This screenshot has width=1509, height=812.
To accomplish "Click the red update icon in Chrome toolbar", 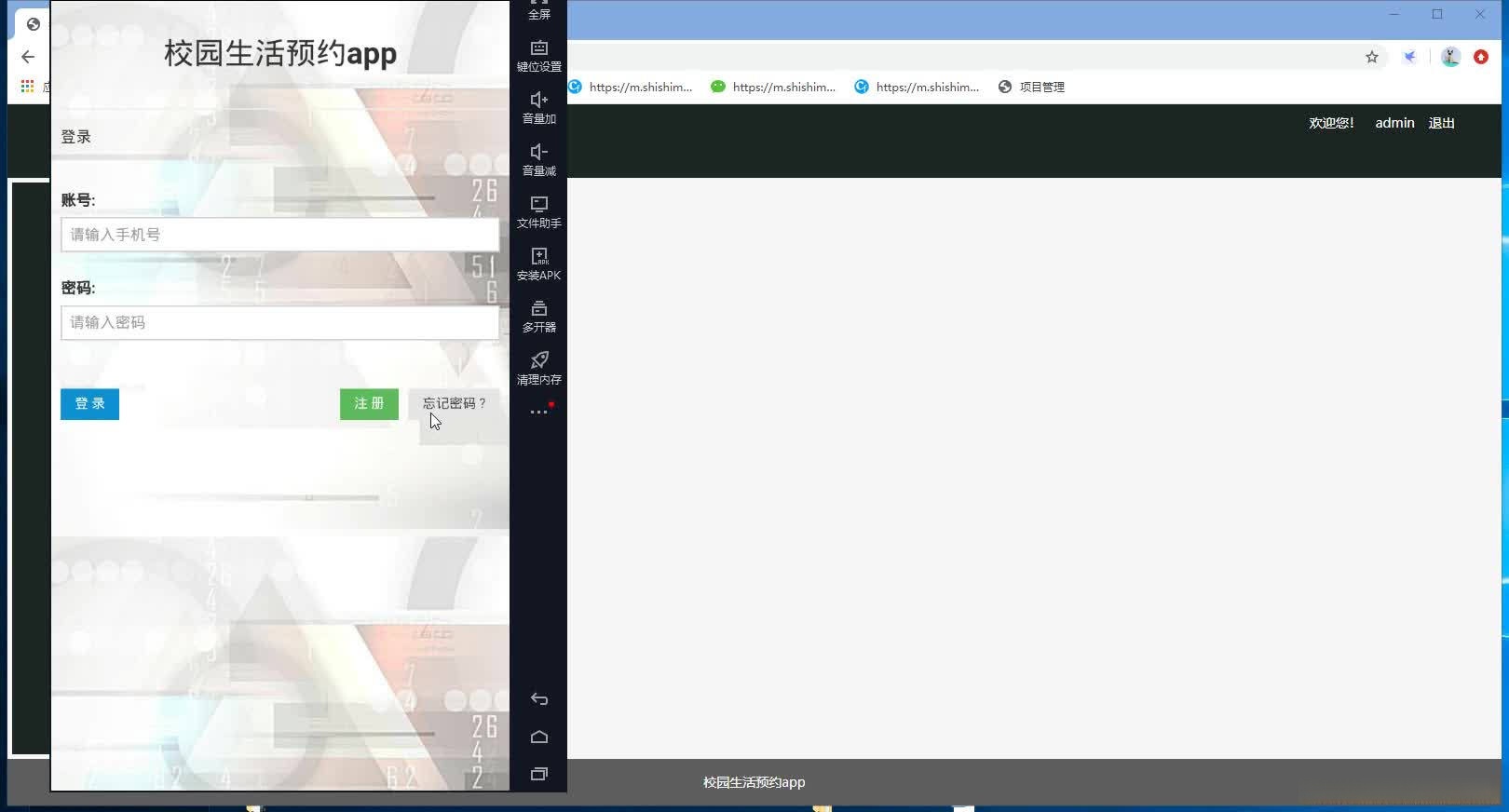I will click(x=1481, y=57).
